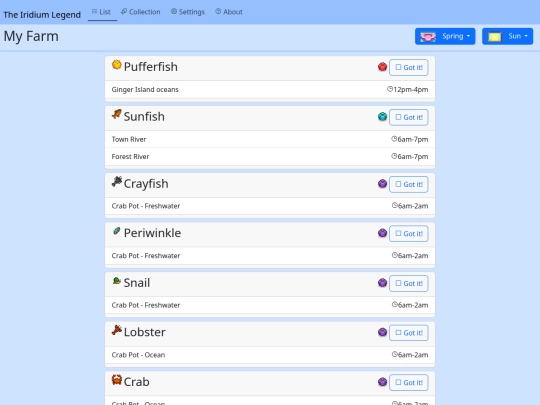
Task: Click clock icon in Crayfish location row
Action: (x=395, y=206)
